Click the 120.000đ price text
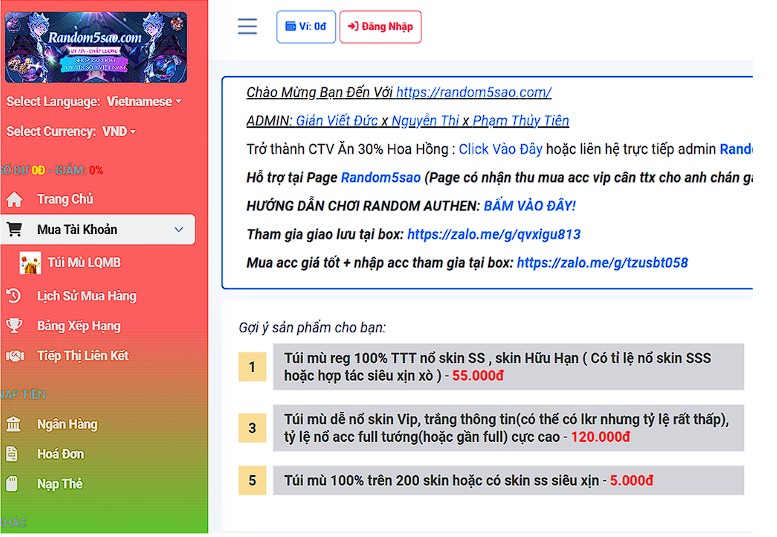Screen dimensions: 777x537 [601, 437]
